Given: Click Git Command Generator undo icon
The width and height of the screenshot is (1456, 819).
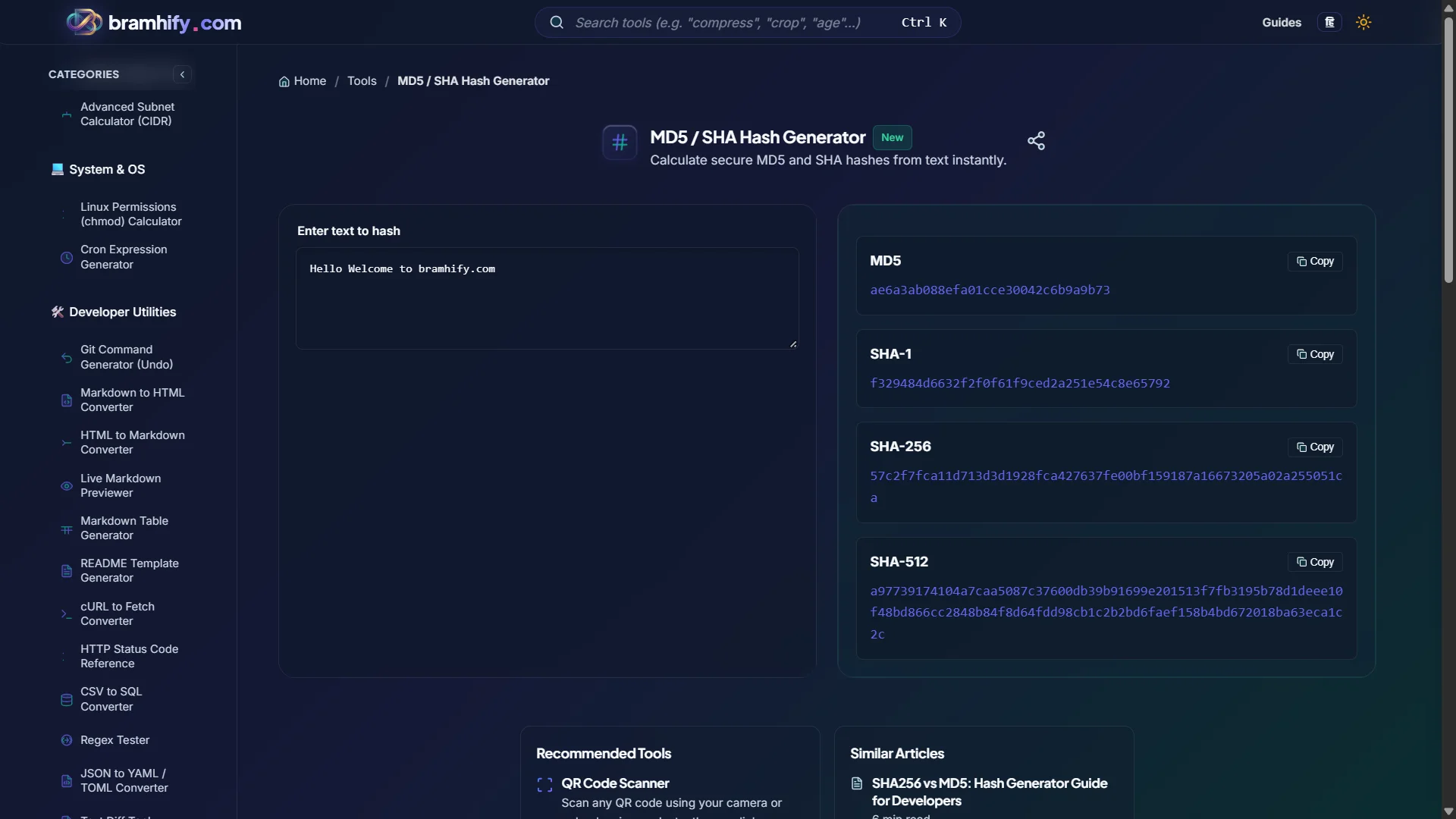Looking at the screenshot, I should pos(67,357).
